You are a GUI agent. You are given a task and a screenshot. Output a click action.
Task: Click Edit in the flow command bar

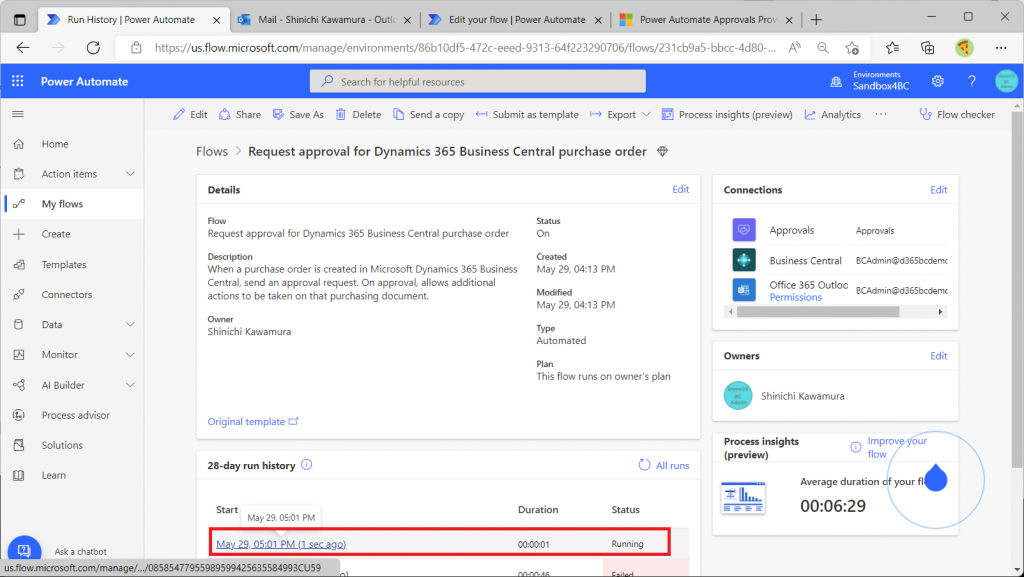click(190, 114)
